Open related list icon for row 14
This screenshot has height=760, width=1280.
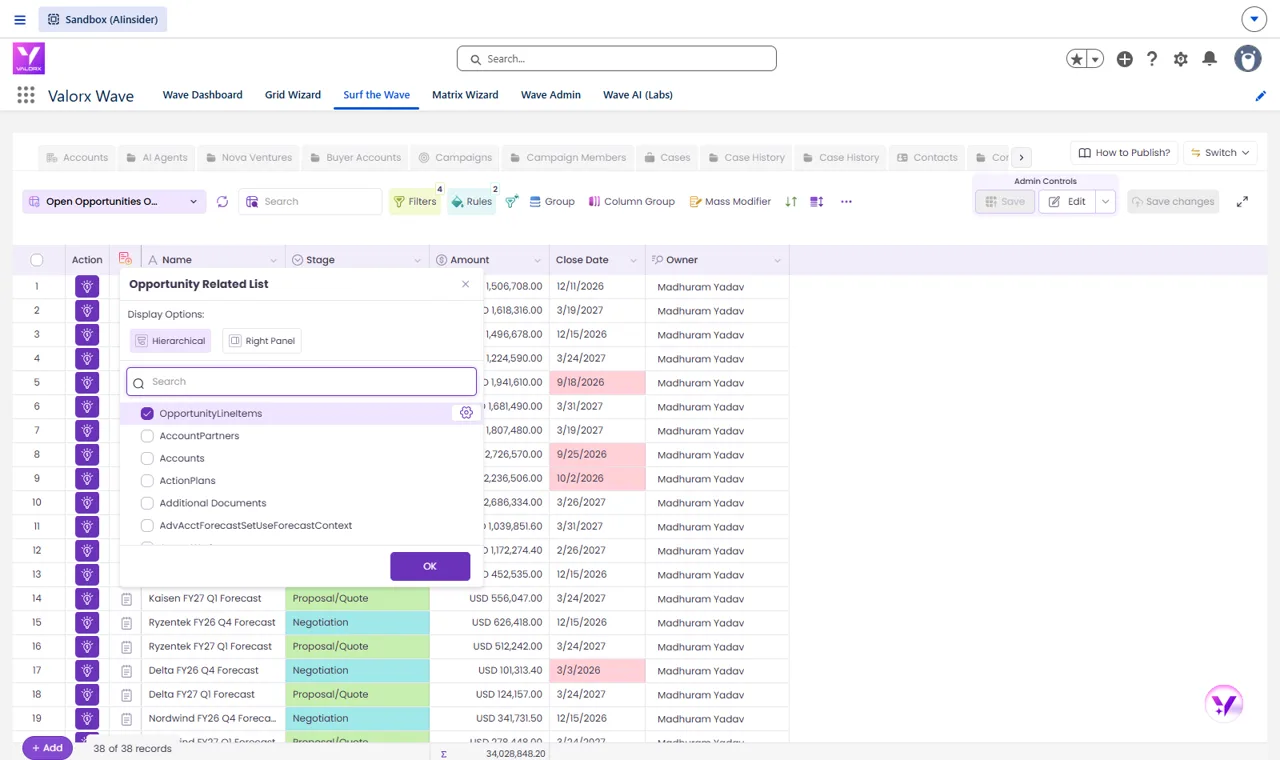point(126,599)
